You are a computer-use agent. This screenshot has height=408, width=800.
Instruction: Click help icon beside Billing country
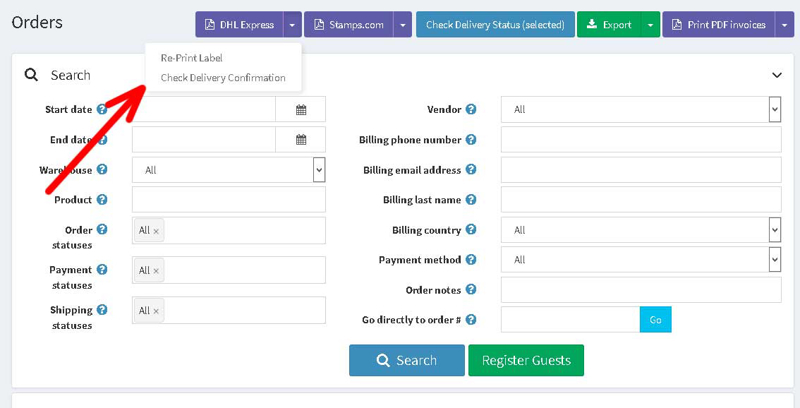click(x=471, y=230)
